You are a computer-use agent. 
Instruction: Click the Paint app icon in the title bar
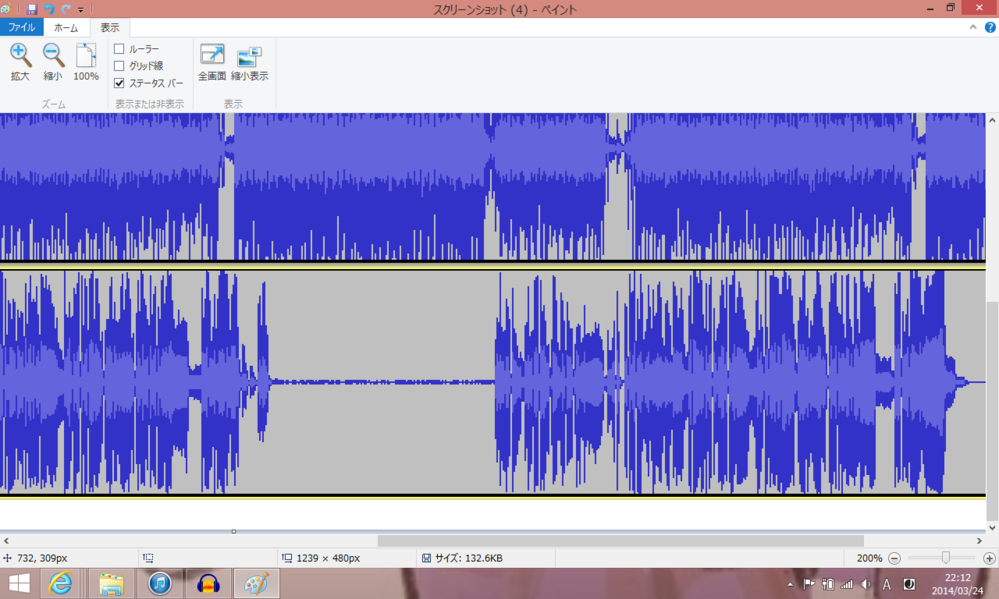click(6, 9)
